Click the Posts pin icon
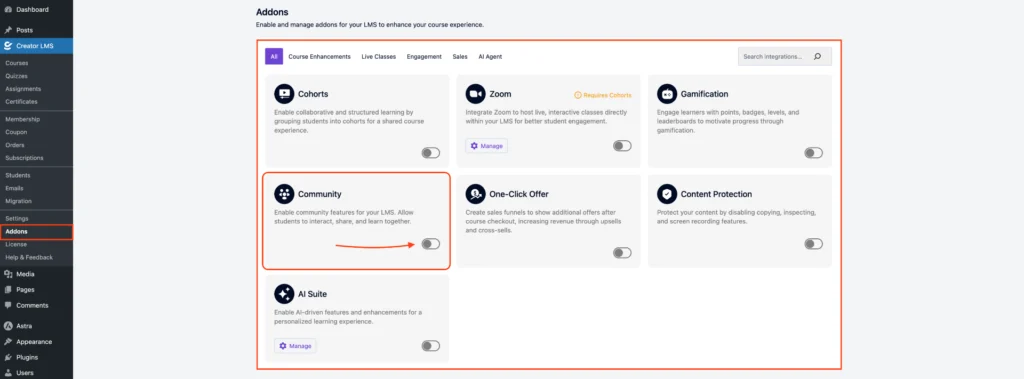The image size is (1024, 379). pyautogui.click(x=8, y=30)
